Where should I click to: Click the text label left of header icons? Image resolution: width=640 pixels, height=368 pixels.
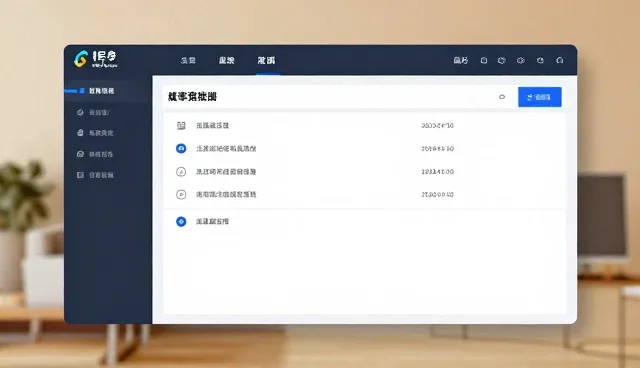click(461, 60)
